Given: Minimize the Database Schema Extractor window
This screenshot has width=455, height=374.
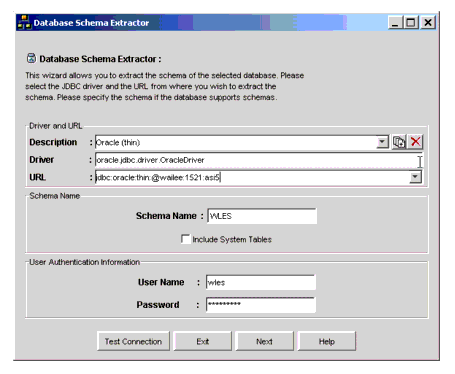Looking at the screenshot, I should click(395, 23).
